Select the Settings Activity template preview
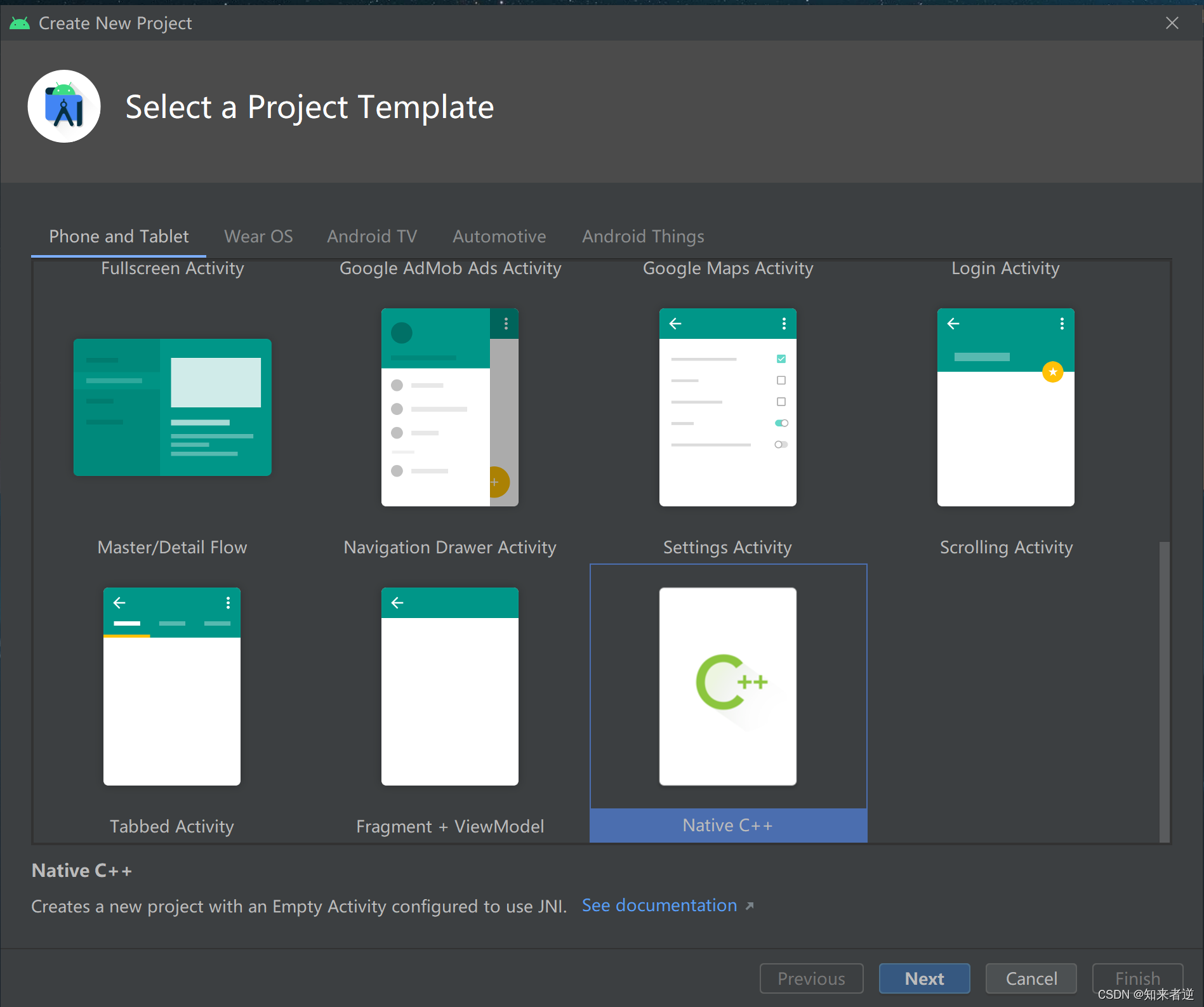Screen dimensions: 1204x1007 pyautogui.click(x=728, y=407)
